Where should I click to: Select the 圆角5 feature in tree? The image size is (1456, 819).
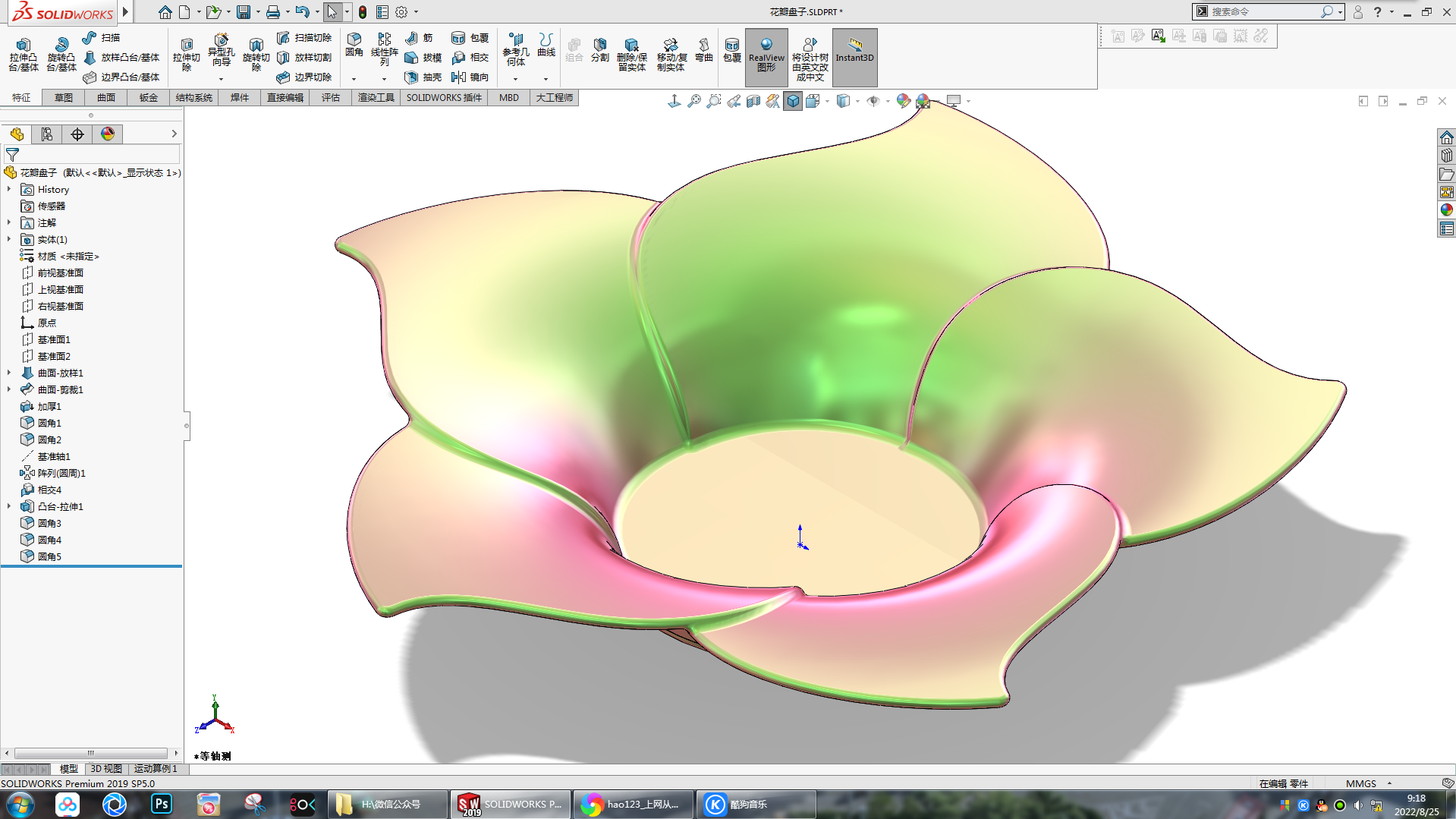(x=41, y=556)
